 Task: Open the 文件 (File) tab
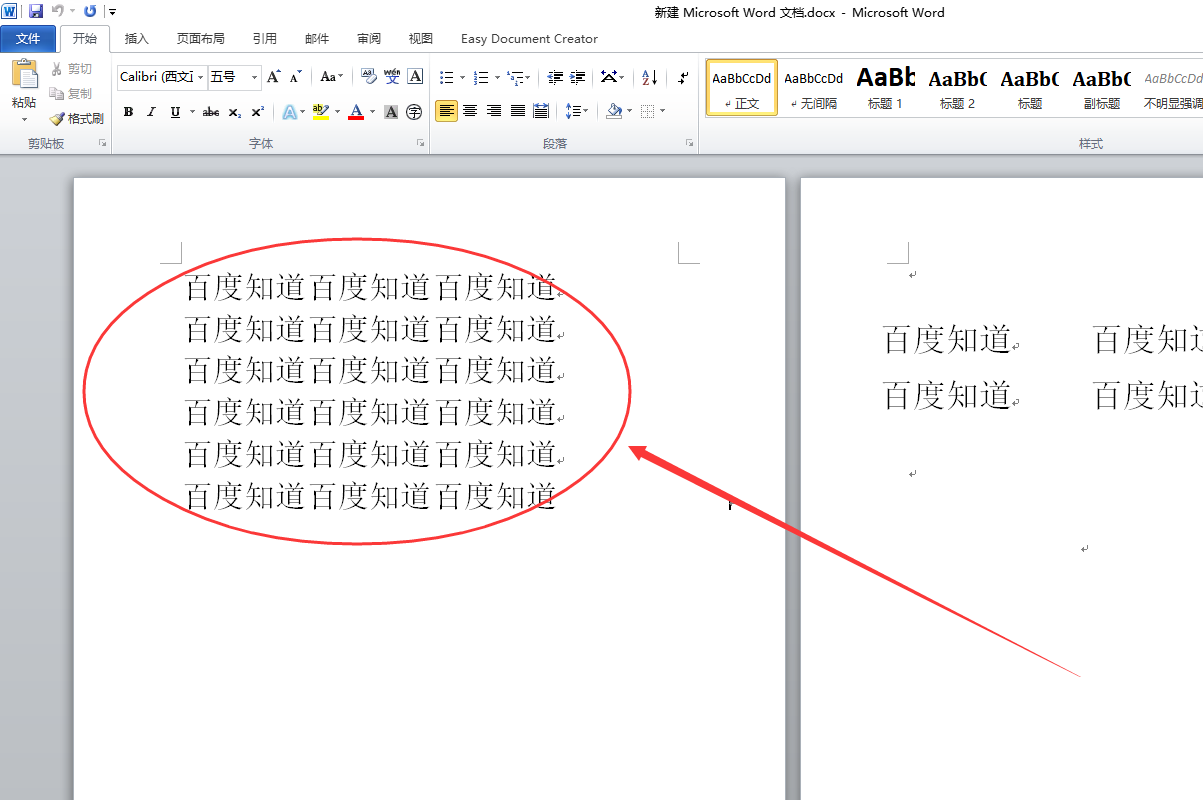pyautogui.click(x=28, y=39)
